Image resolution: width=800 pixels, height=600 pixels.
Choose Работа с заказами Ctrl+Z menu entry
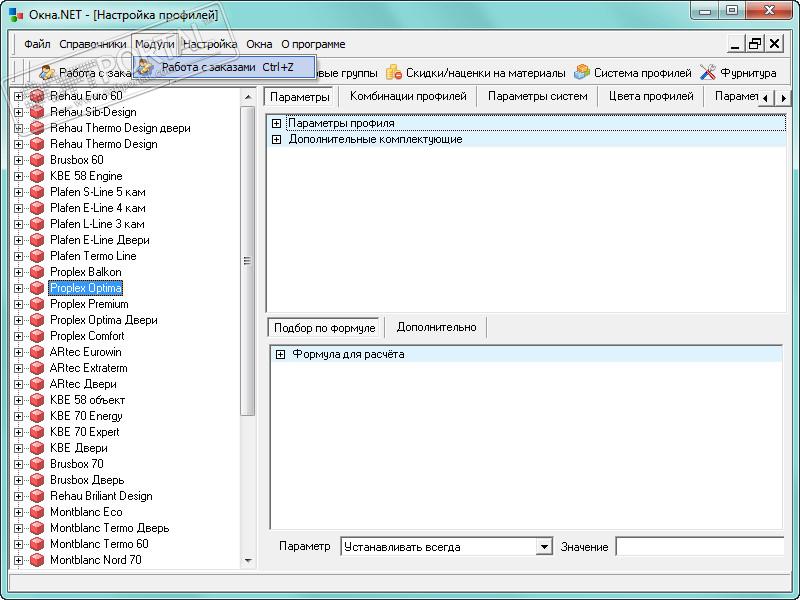[224, 67]
